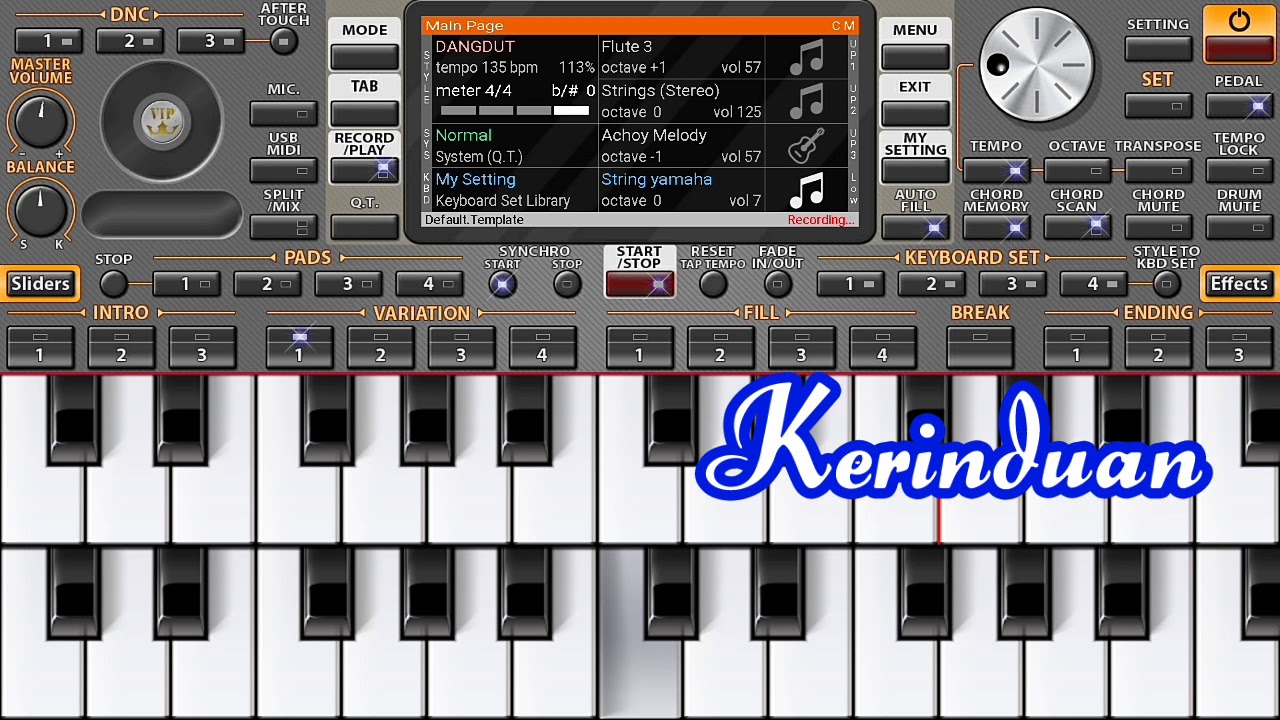Click the pads Stop button
Image resolution: width=1280 pixels, height=720 pixels.
(x=114, y=284)
